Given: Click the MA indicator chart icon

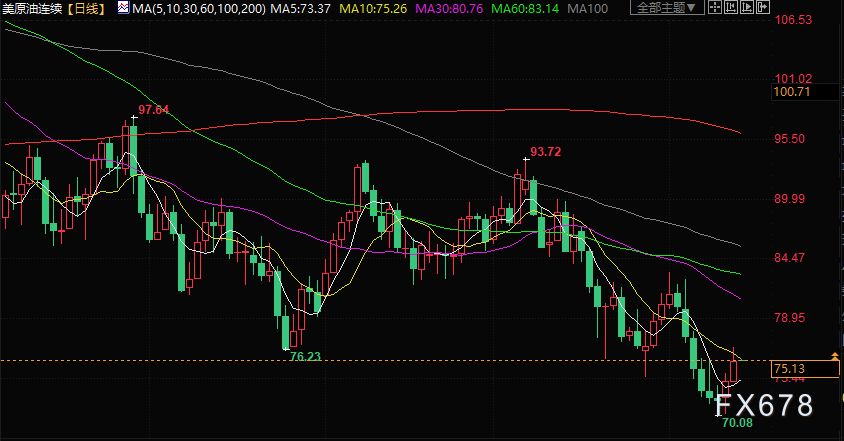Looking at the screenshot, I should pos(124,8).
